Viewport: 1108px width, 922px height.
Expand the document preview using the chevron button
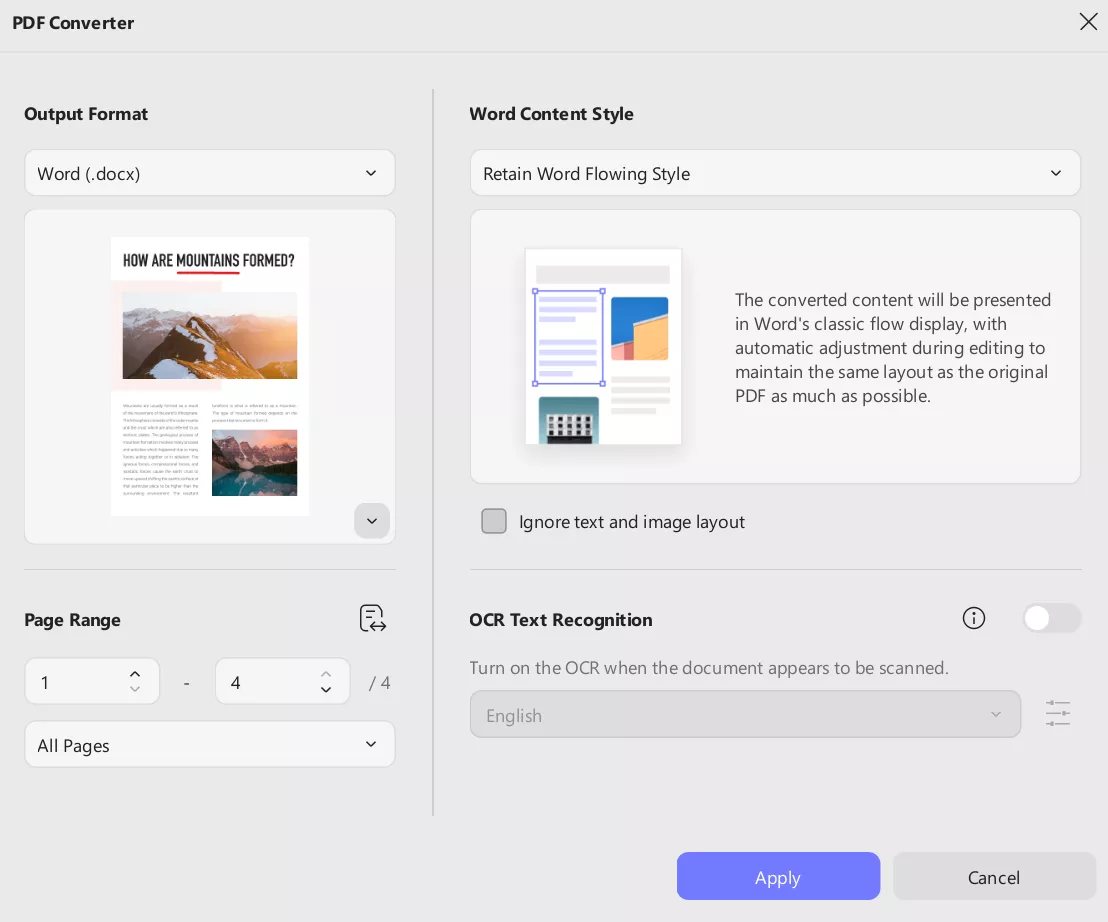[372, 521]
